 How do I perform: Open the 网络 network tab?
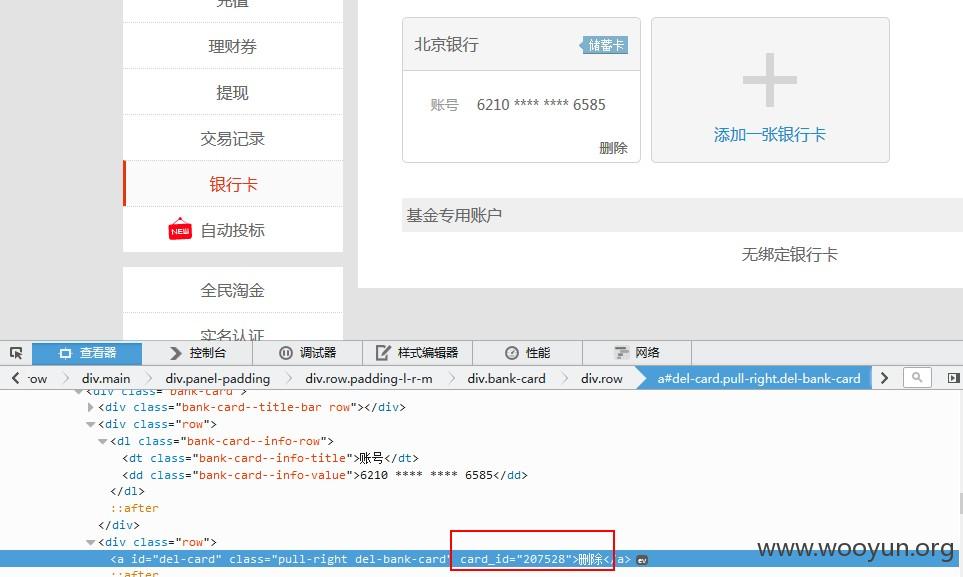coord(637,353)
